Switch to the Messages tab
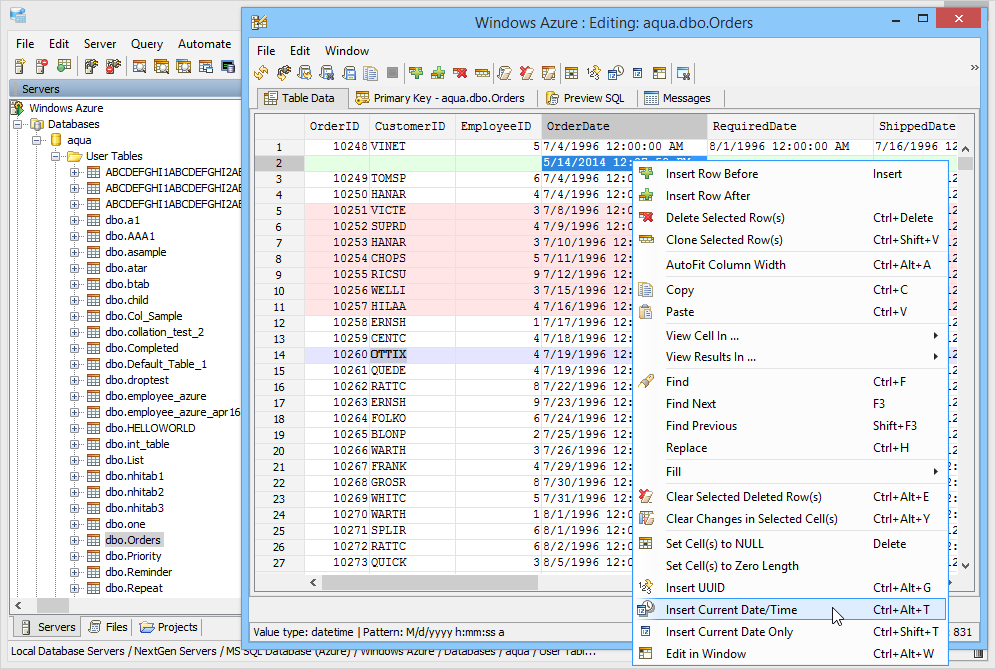 coord(678,98)
